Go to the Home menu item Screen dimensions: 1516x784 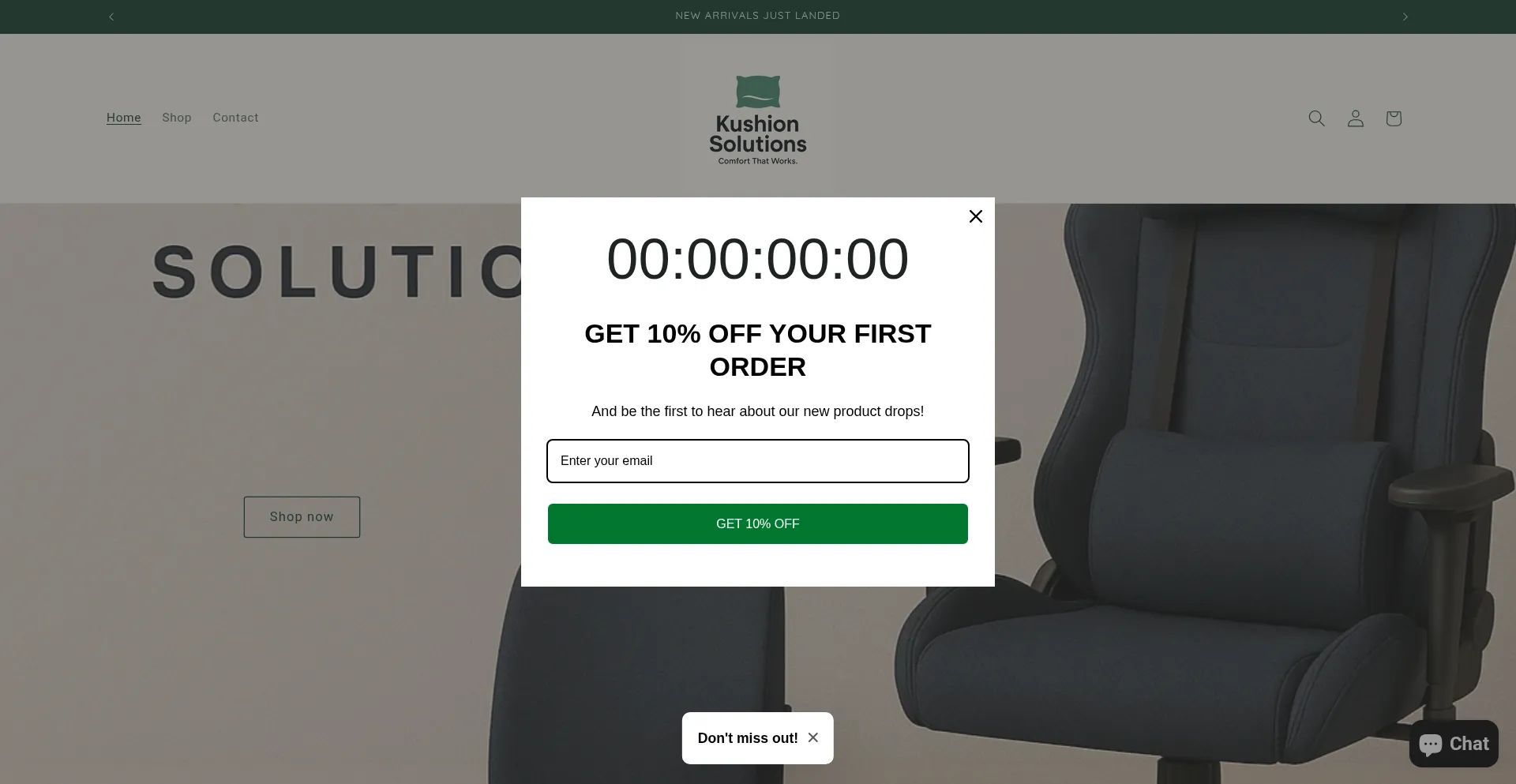[x=124, y=118]
